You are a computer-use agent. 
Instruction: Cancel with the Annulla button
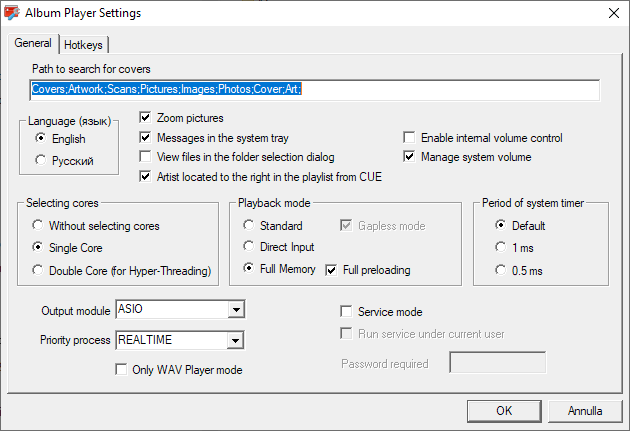click(585, 411)
